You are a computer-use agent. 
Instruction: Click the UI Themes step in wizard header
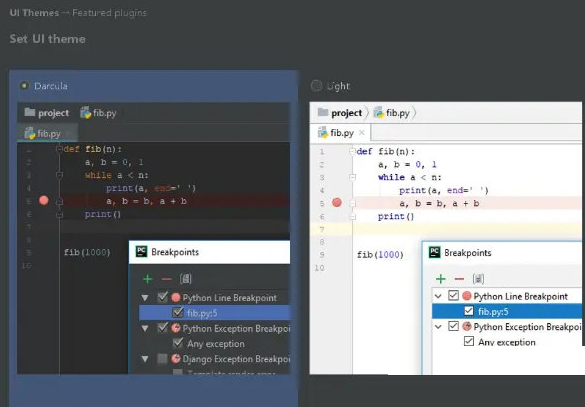point(34,13)
